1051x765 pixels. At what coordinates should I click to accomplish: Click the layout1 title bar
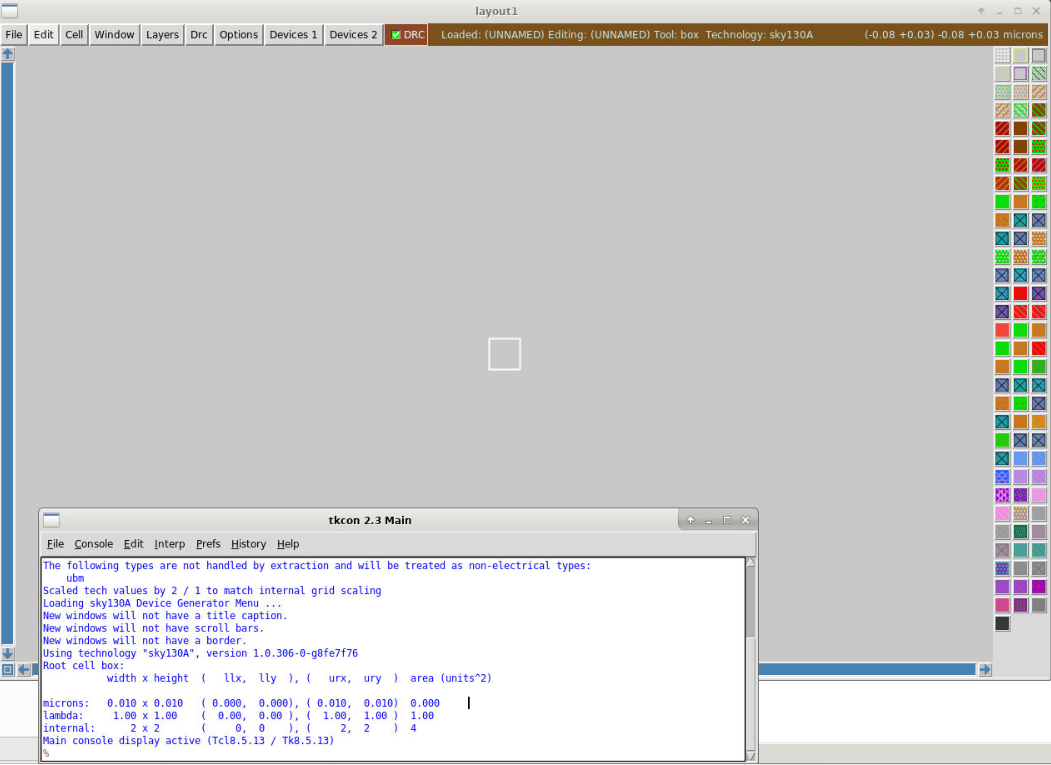[496, 11]
